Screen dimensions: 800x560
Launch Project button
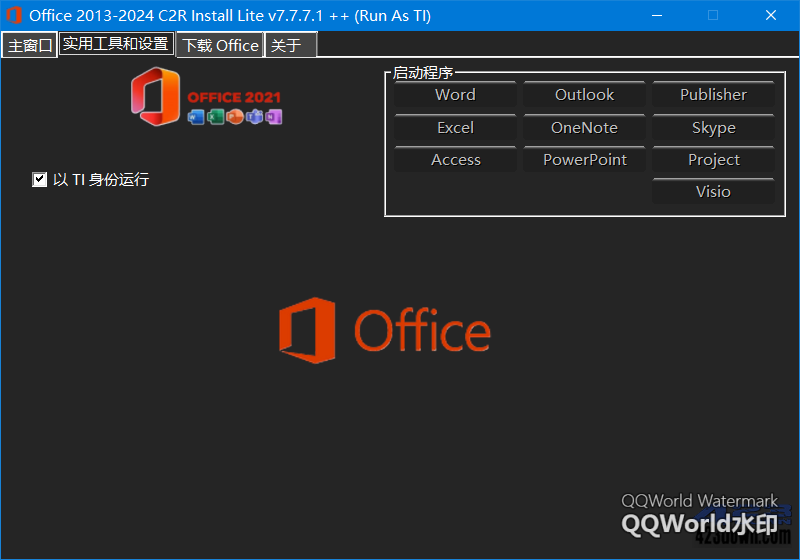[713, 160]
